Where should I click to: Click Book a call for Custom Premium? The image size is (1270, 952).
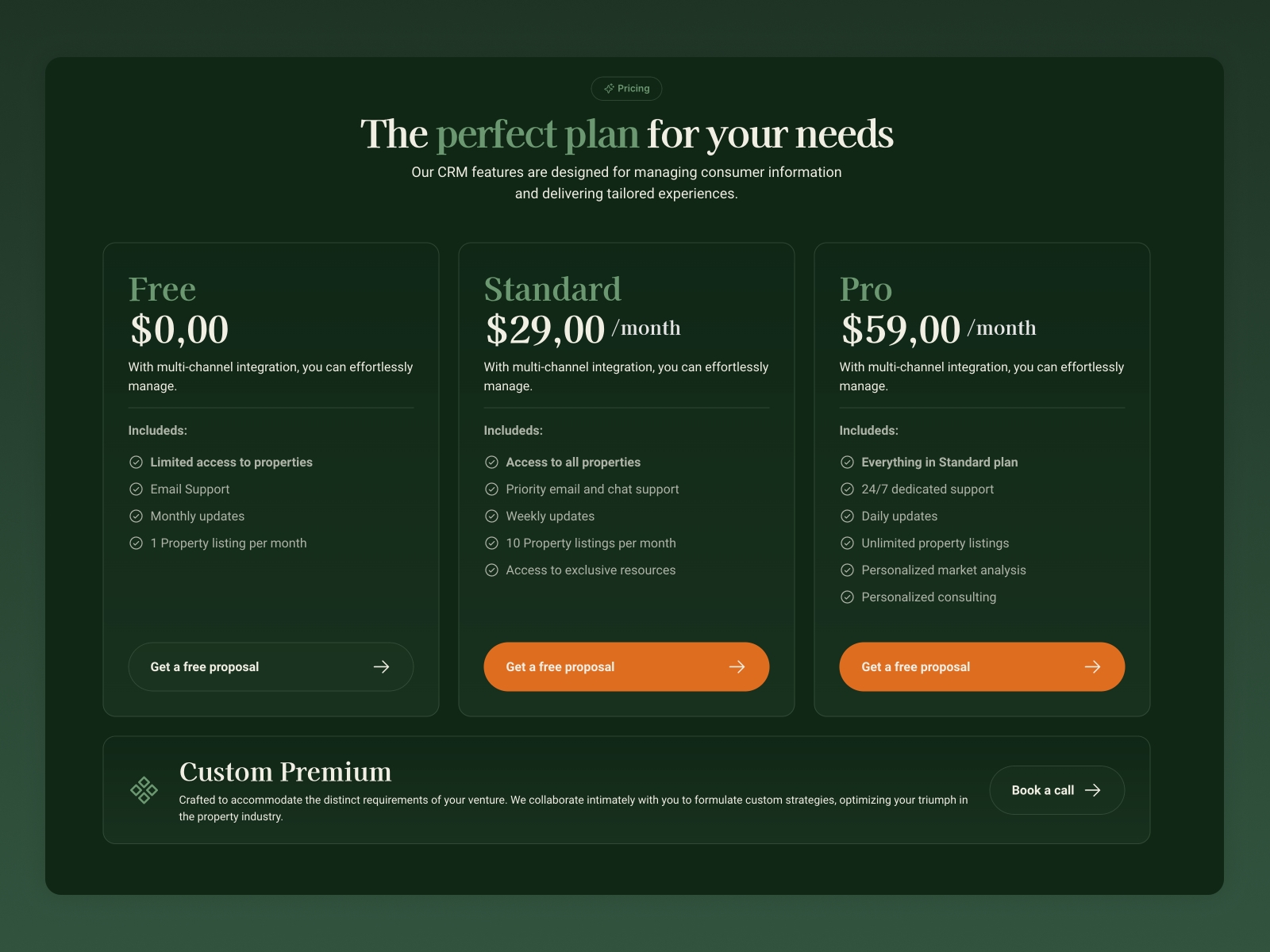click(x=1056, y=790)
